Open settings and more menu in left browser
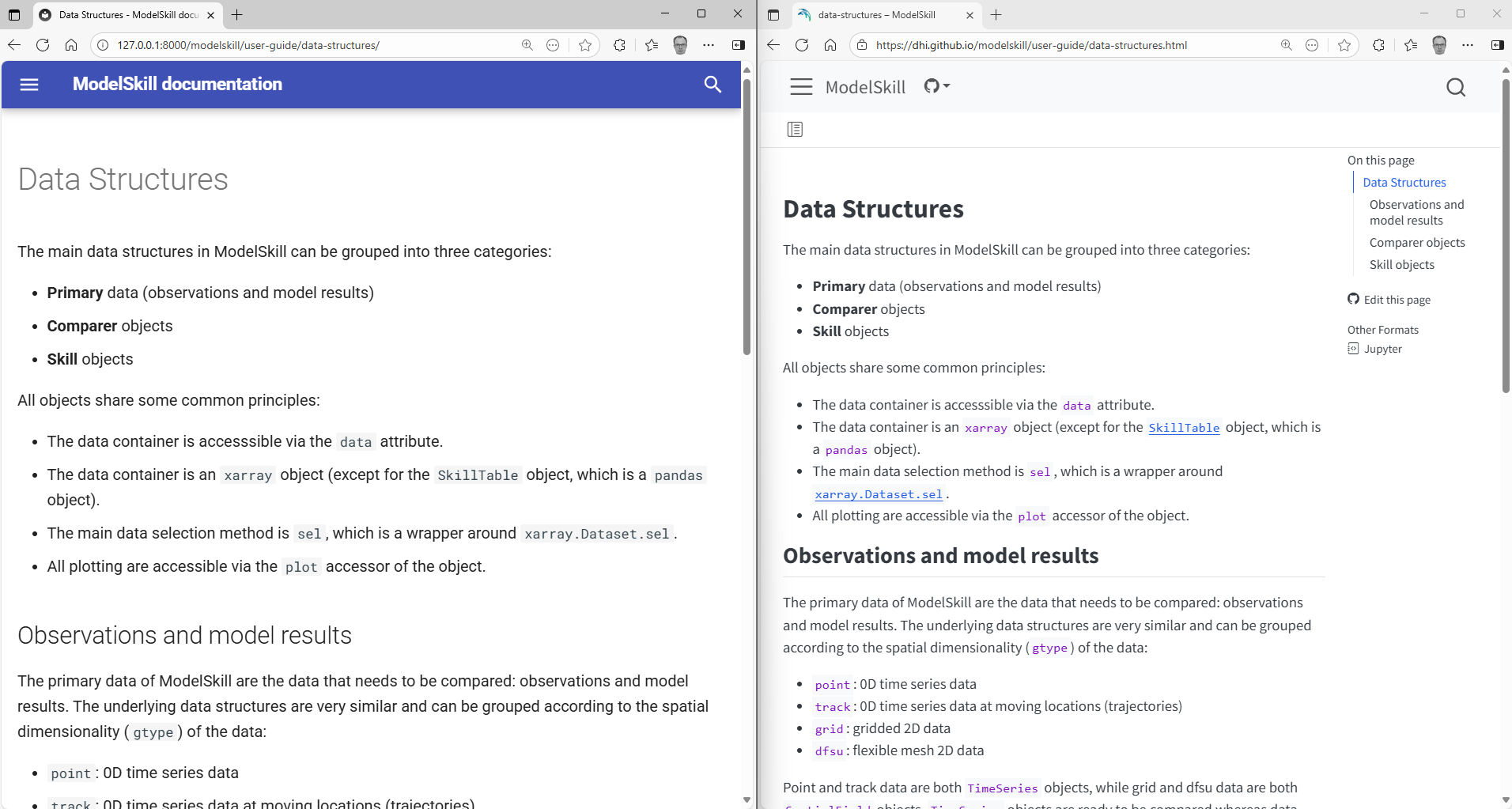This screenshot has height=809, width=1512. [709, 45]
